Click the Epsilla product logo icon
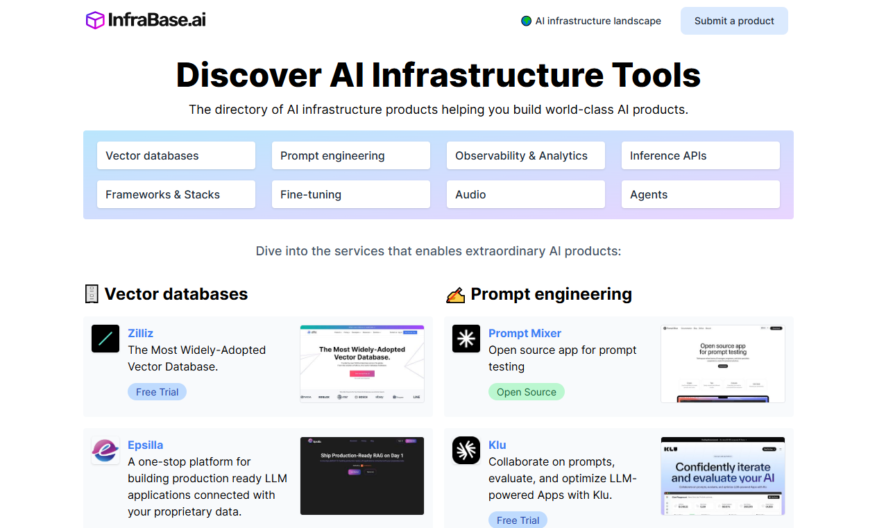The width and height of the screenshot is (877, 528). coord(105,450)
